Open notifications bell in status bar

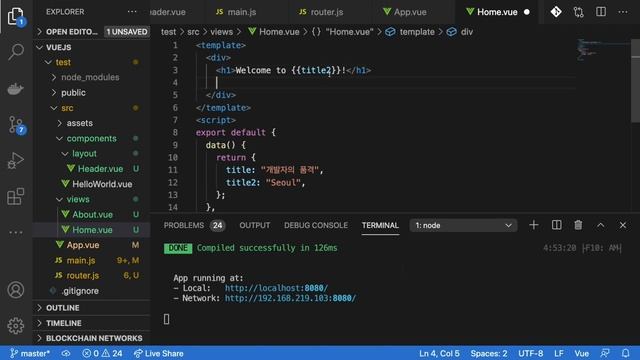point(625,353)
